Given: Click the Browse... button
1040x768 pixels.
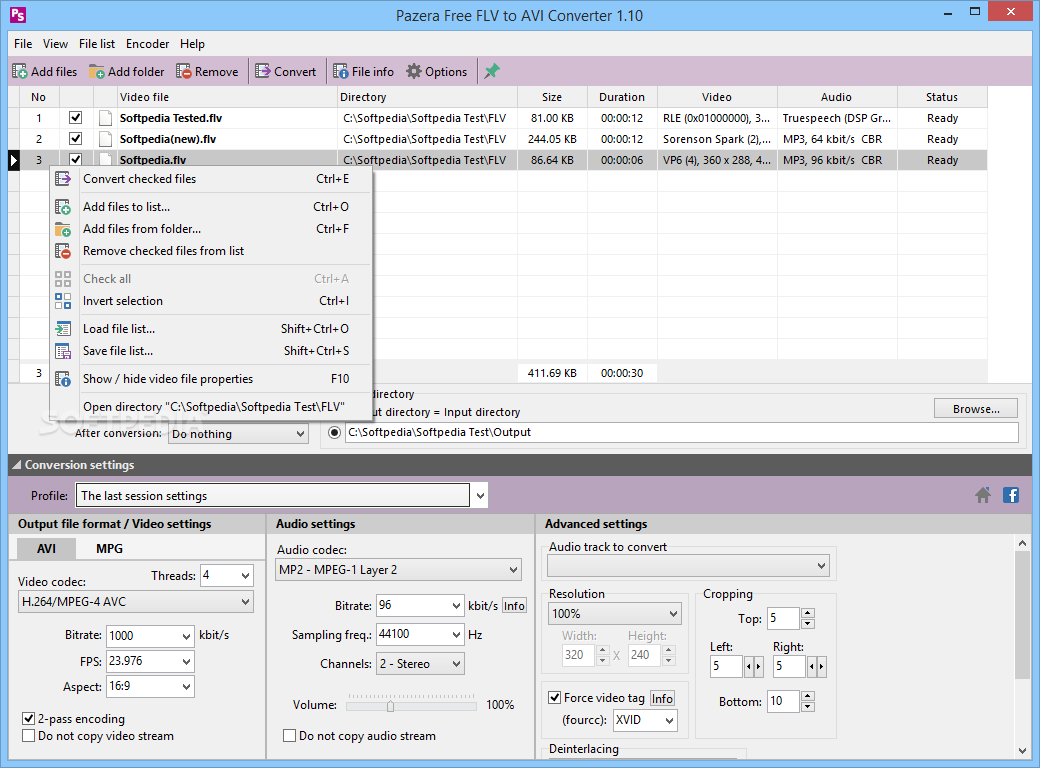Looking at the screenshot, I should 976,409.
